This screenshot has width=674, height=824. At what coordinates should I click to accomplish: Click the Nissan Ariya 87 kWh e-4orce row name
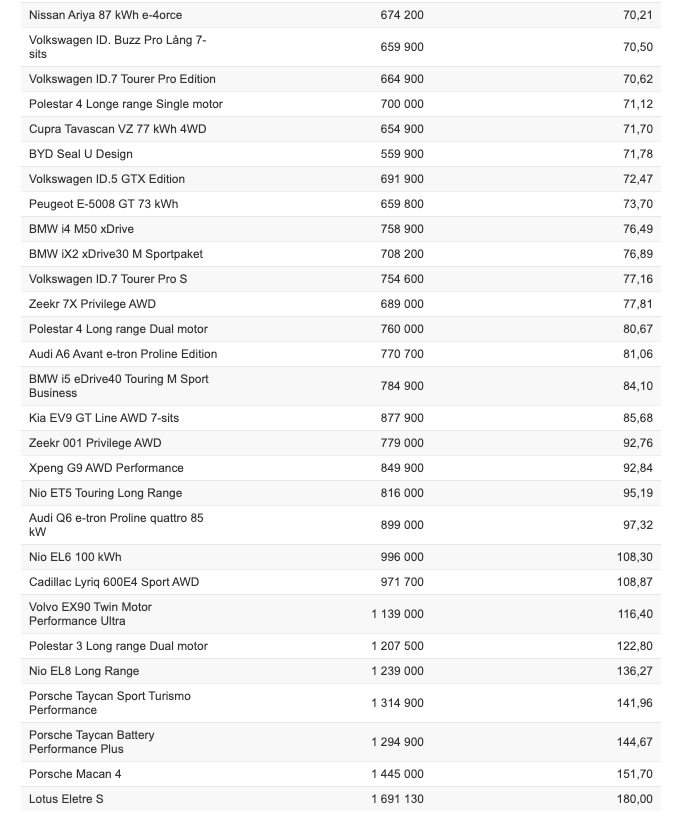click(x=105, y=15)
